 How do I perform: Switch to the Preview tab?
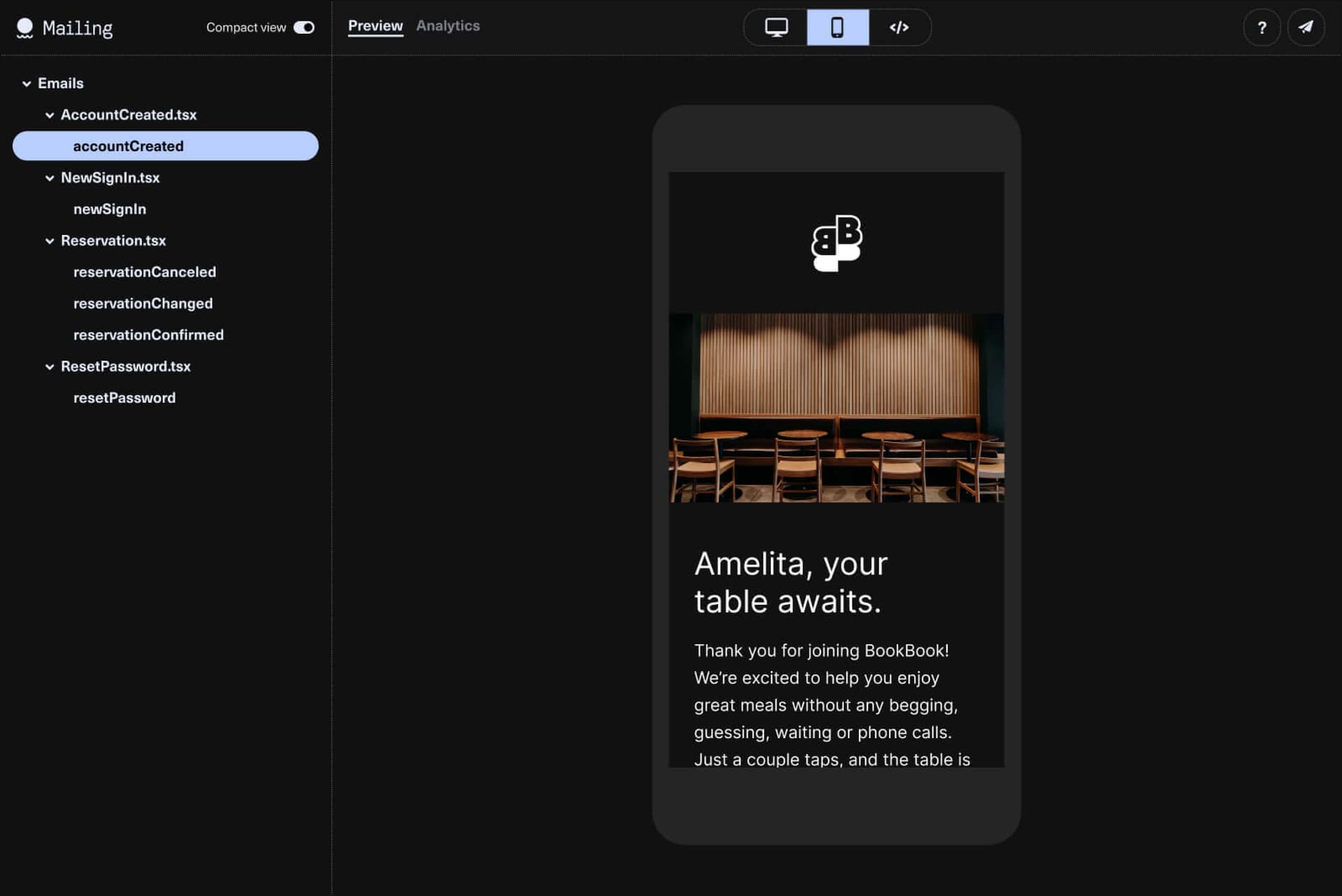click(x=375, y=25)
